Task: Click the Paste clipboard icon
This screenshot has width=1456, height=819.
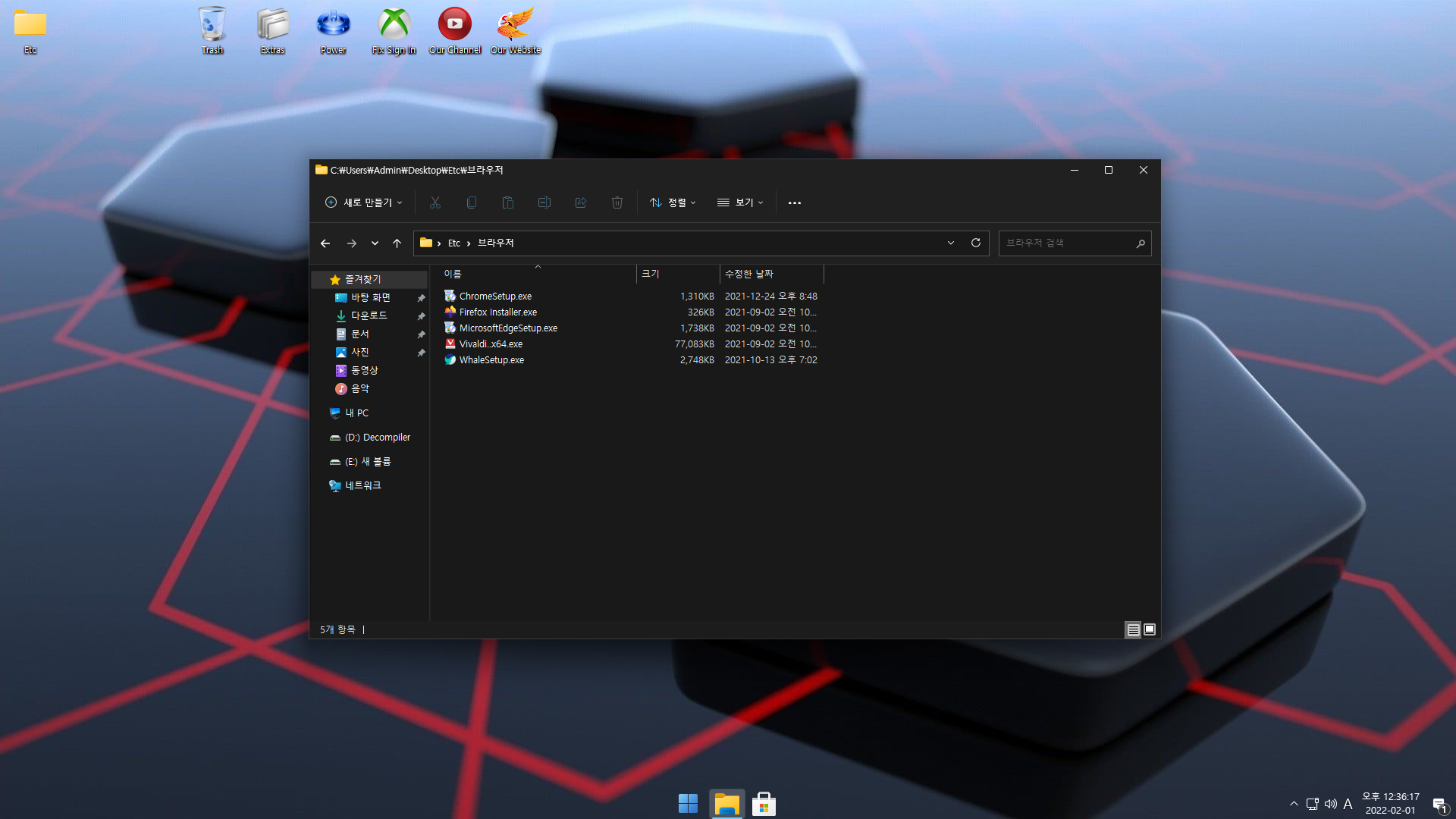Action: pos(508,202)
